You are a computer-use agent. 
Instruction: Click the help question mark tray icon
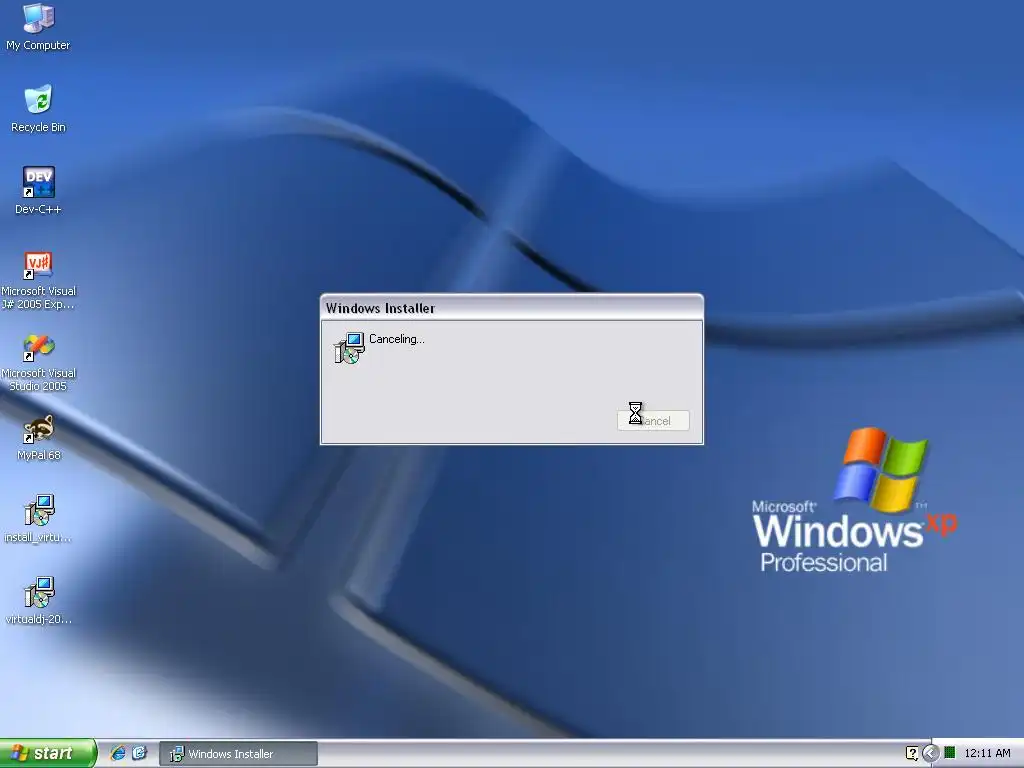(912, 753)
